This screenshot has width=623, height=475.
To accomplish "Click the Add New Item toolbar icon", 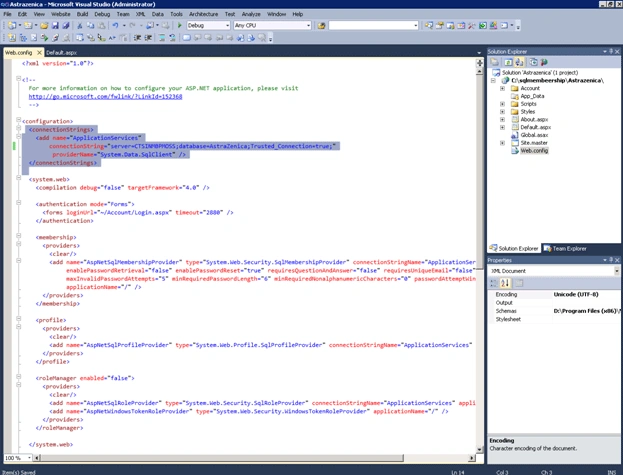I will pyautogui.click(x=28, y=25).
